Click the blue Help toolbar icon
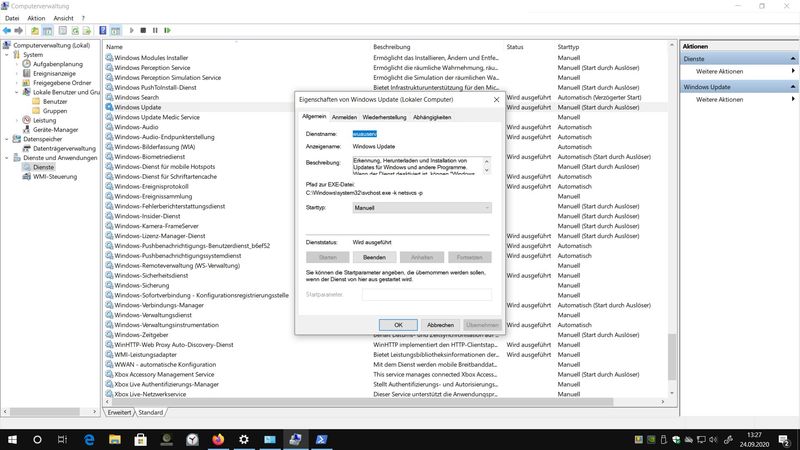The image size is (800, 450). coord(103,31)
